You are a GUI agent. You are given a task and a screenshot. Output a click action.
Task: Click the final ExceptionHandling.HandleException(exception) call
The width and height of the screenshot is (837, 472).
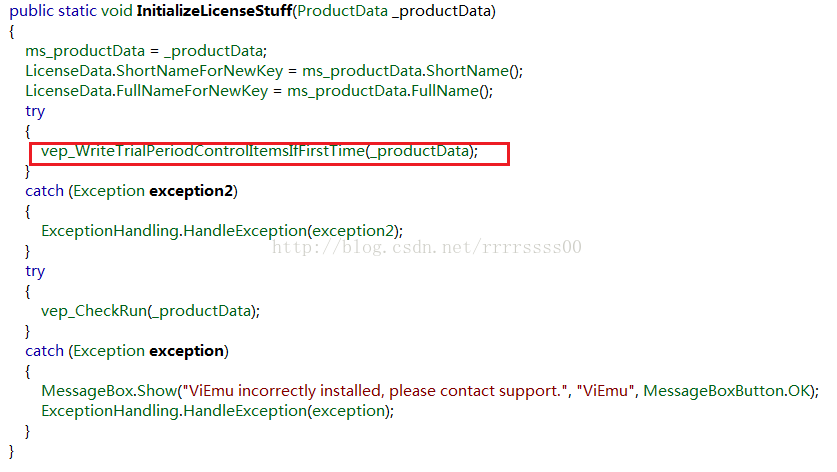pyautogui.click(x=218, y=412)
